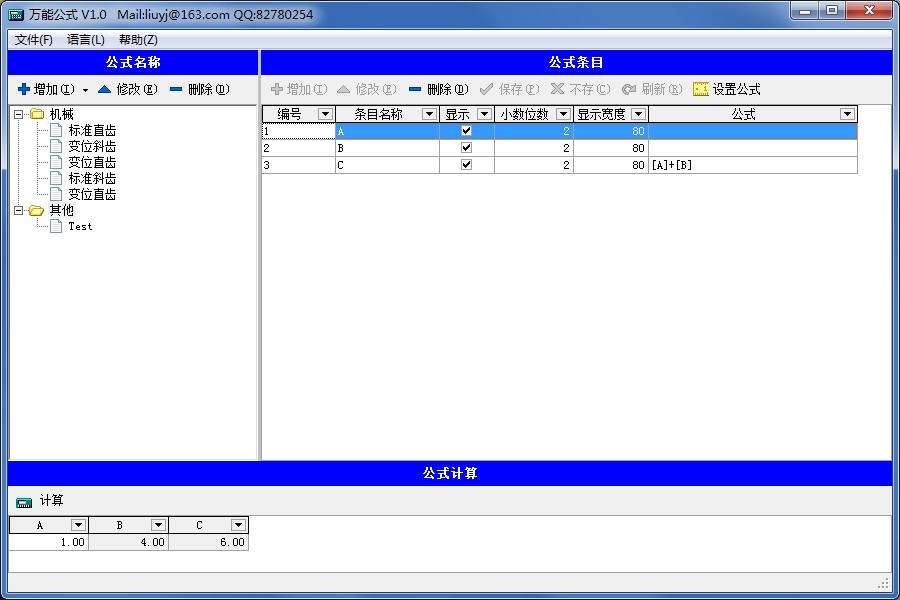Click the refresh icon labeled 刷新

(629, 89)
